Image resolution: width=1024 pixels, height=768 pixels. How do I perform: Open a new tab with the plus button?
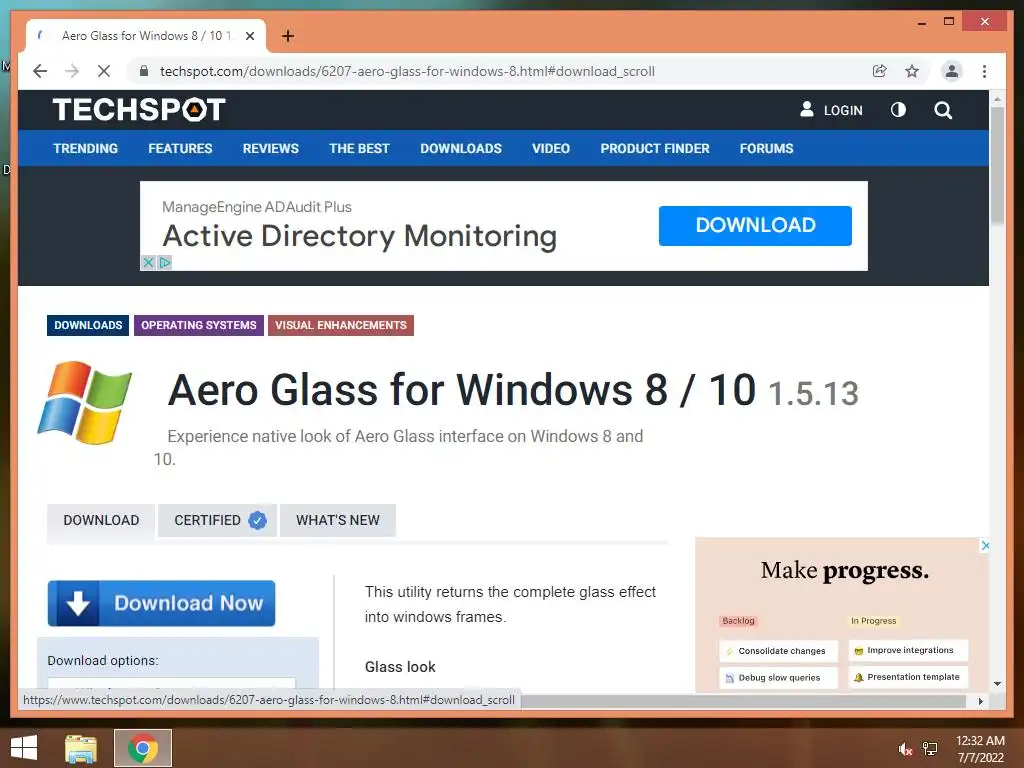288,36
